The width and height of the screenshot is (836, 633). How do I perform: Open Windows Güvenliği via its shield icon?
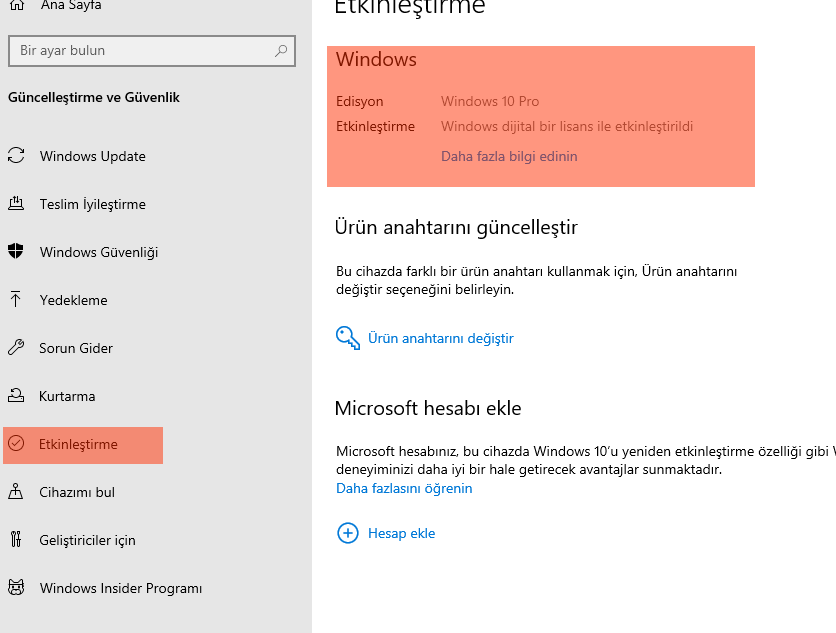coord(16,252)
